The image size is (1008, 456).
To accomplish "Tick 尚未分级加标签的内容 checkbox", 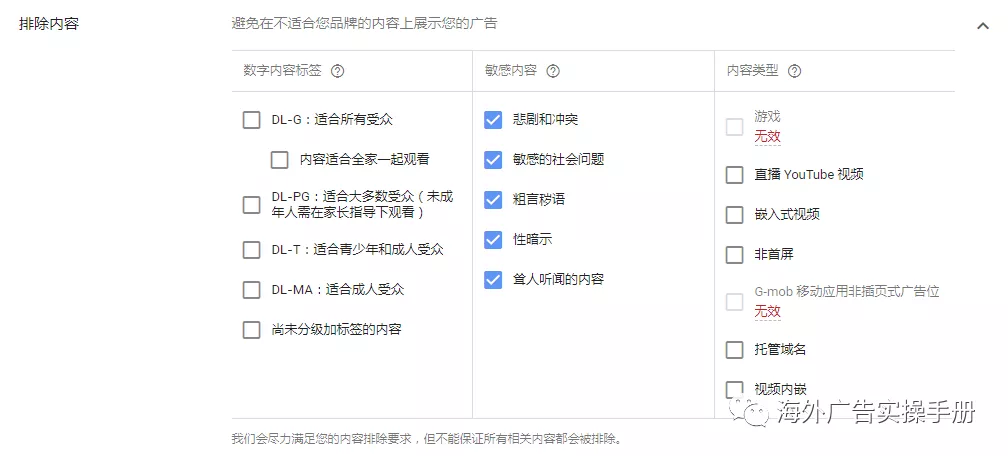I will click(x=251, y=330).
